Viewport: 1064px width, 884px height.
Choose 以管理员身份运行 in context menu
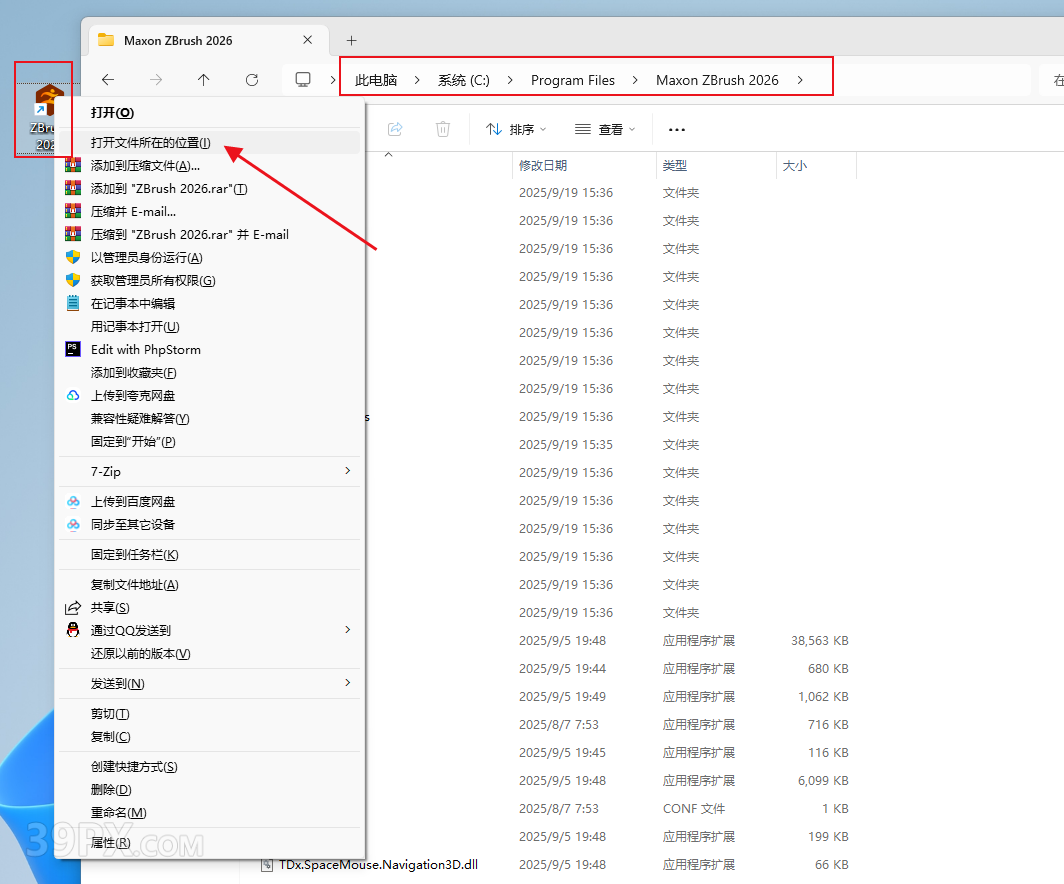pyautogui.click(x=146, y=258)
